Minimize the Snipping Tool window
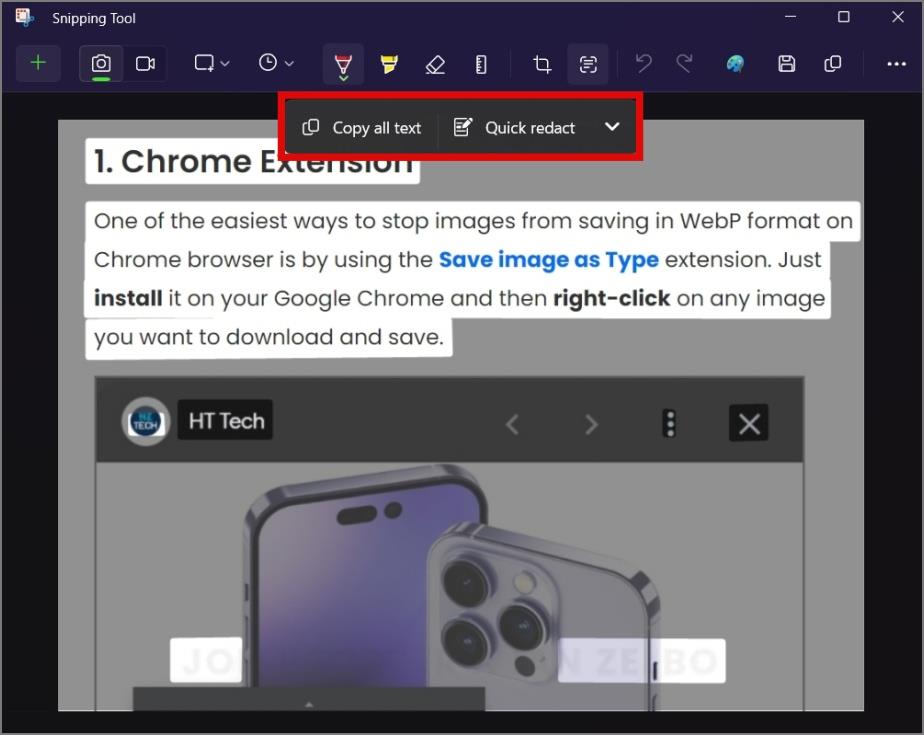This screenshot has width=924, height=735. point(790,17)
